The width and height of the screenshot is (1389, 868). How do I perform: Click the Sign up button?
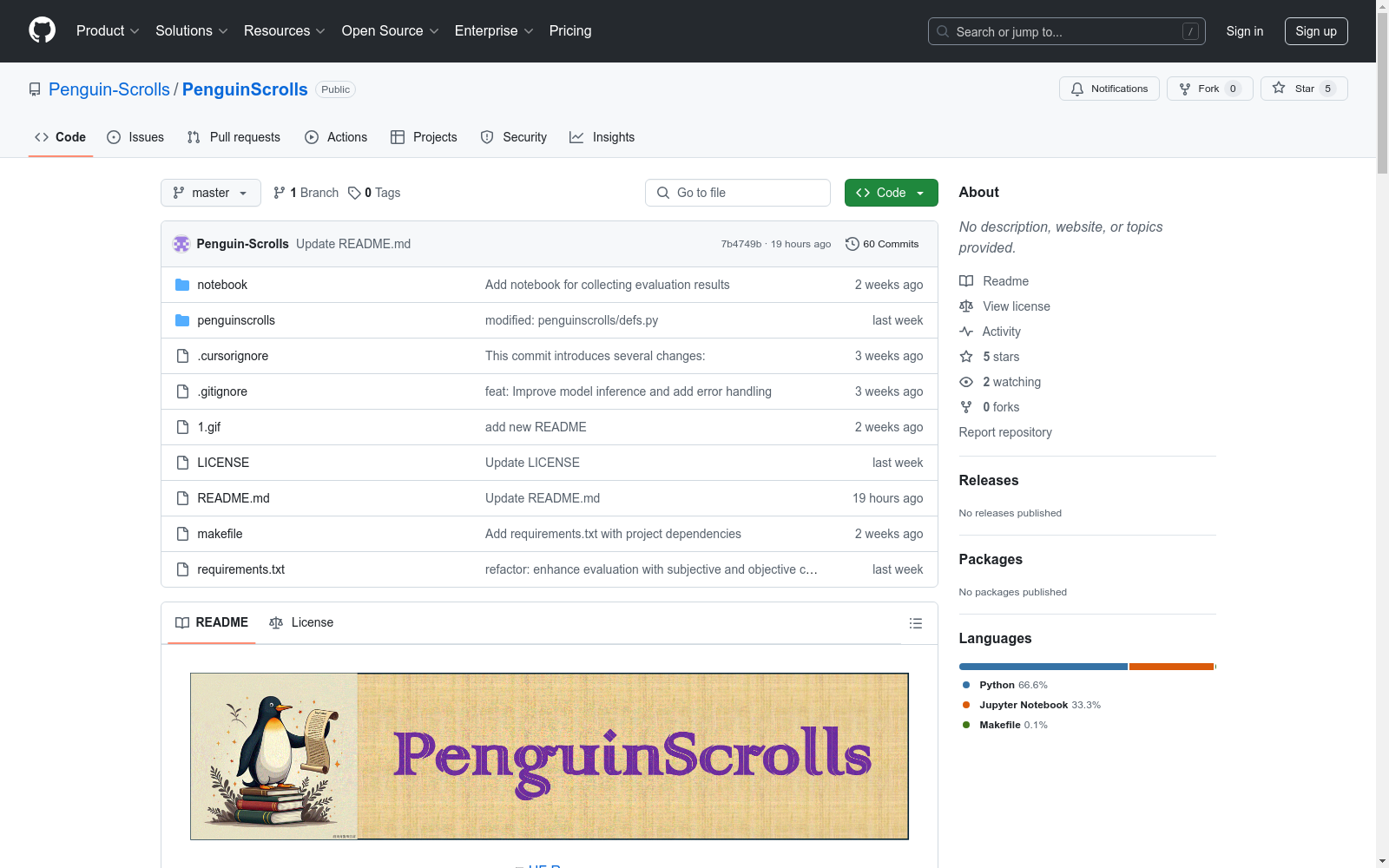tap(1316, 31)
